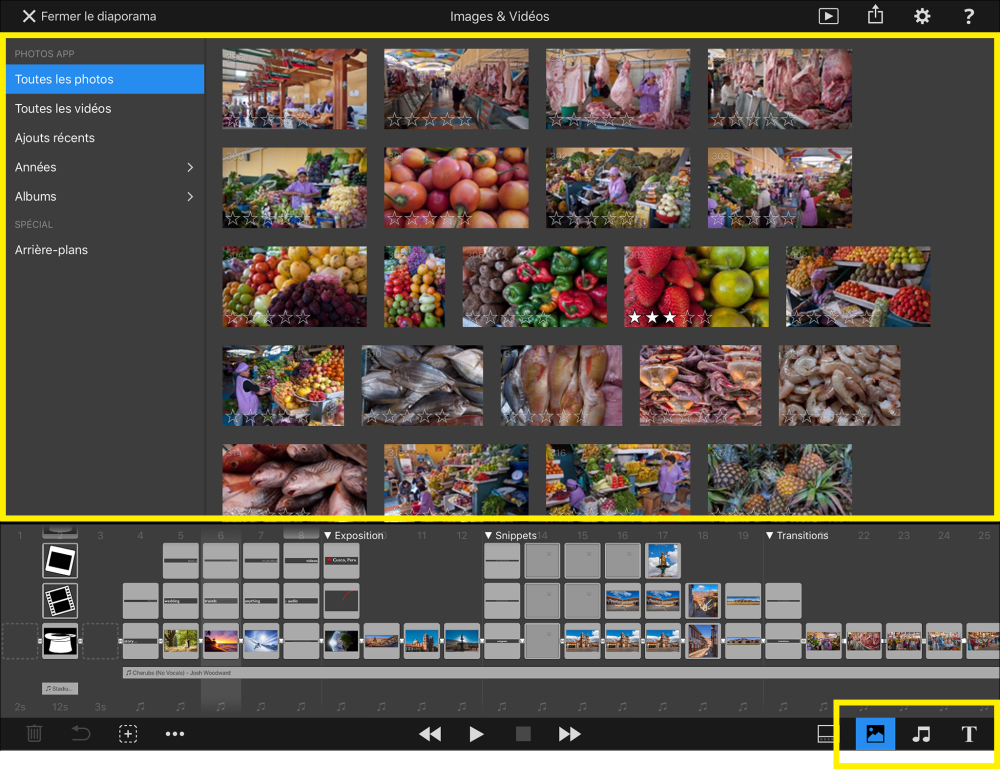The image size is (1000, 769).
Task: Click the rewind playback button
Action: (430, 734)
